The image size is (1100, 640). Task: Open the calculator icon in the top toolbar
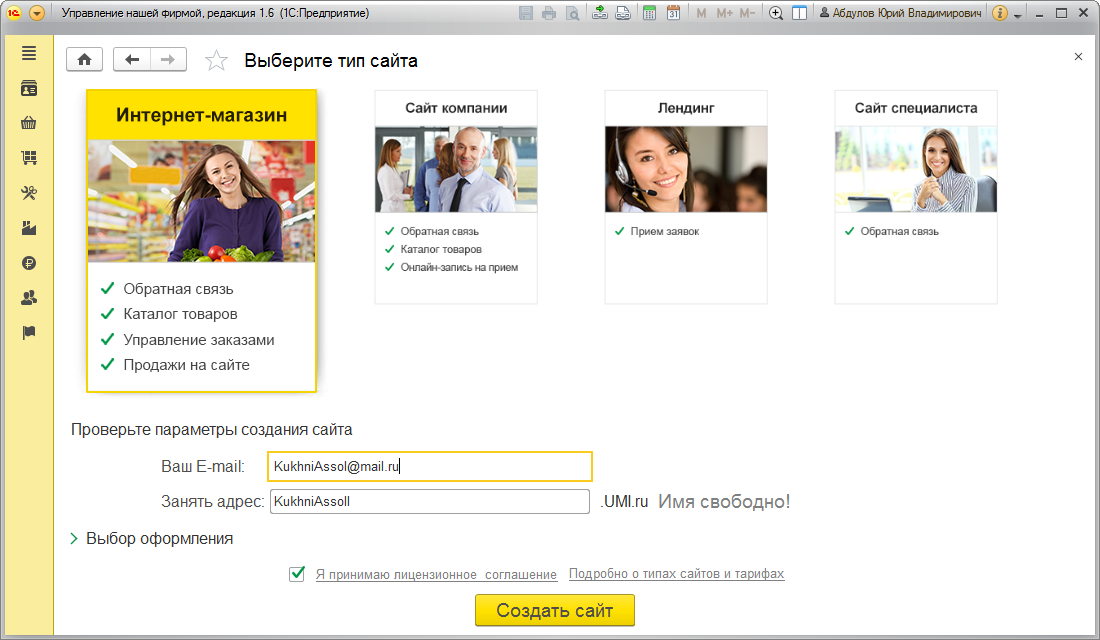coord(649,14)
